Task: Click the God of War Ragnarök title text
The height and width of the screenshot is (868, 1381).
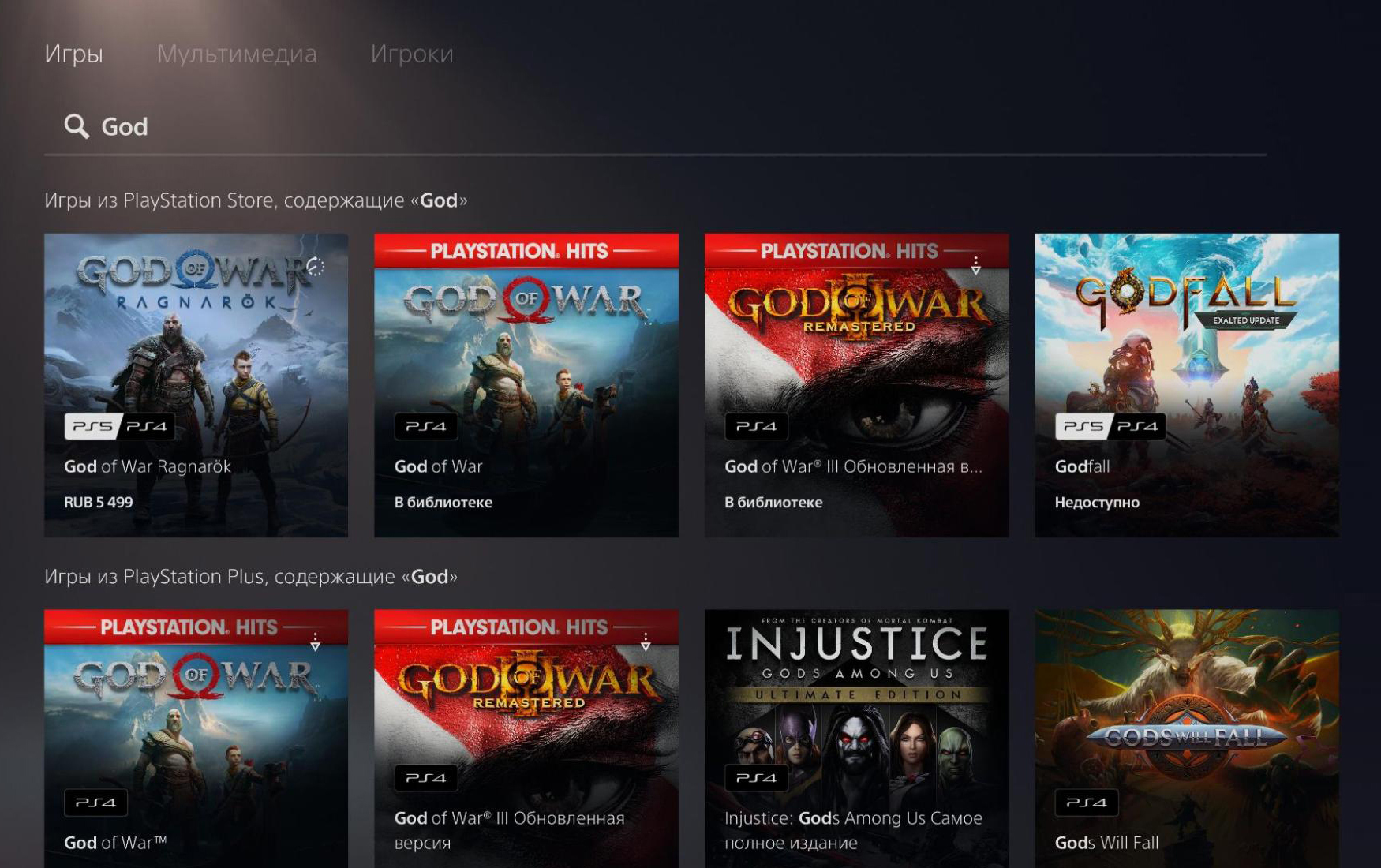Action: point(148,466)
